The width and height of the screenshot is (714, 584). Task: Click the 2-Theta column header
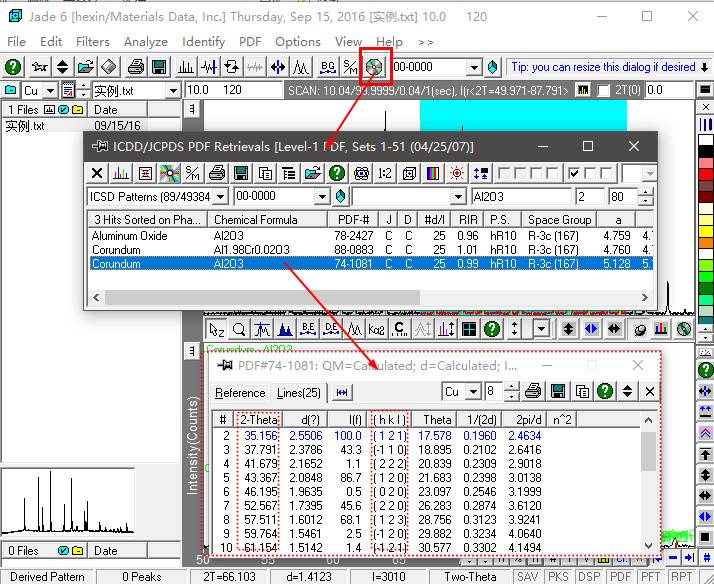(x=259, y=419)
